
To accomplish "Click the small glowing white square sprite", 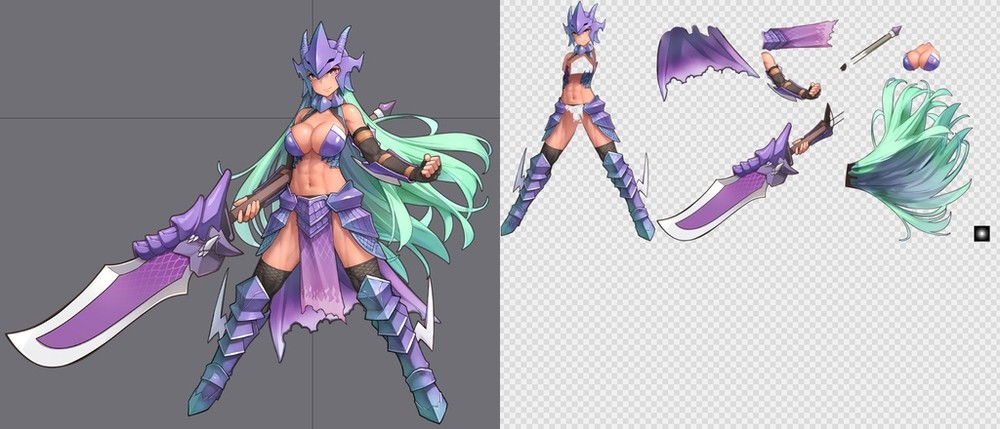I will tap(981, 233).
